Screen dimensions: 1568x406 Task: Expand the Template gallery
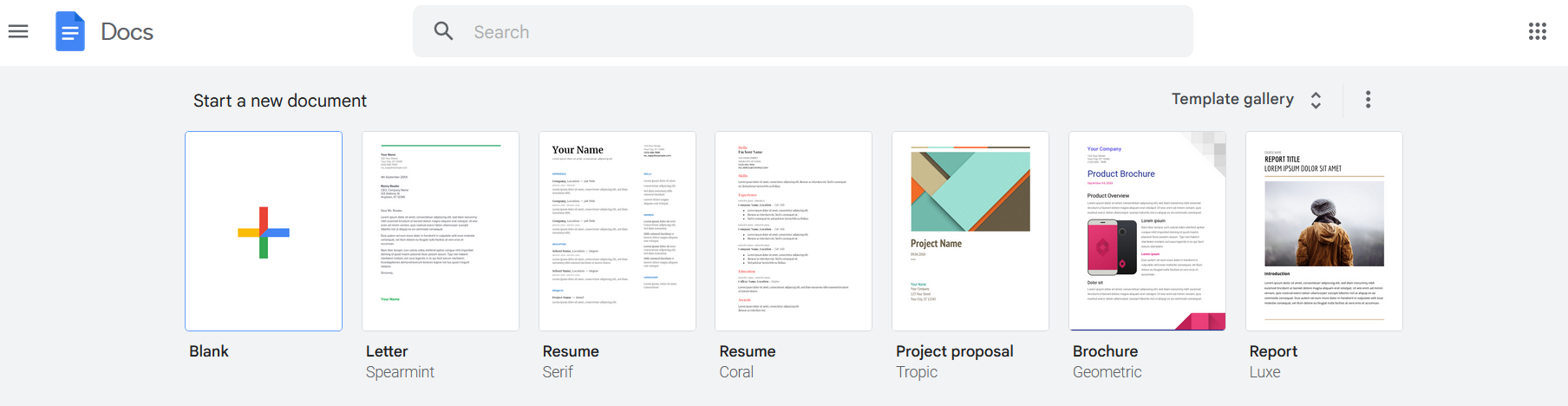point(1232,100)
